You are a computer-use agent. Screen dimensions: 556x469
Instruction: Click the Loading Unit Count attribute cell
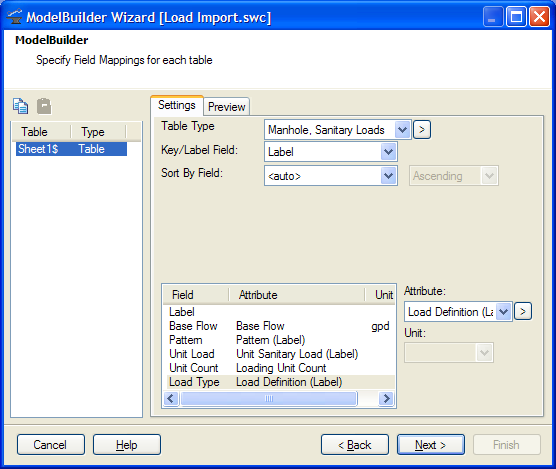(x=281, y=368)
